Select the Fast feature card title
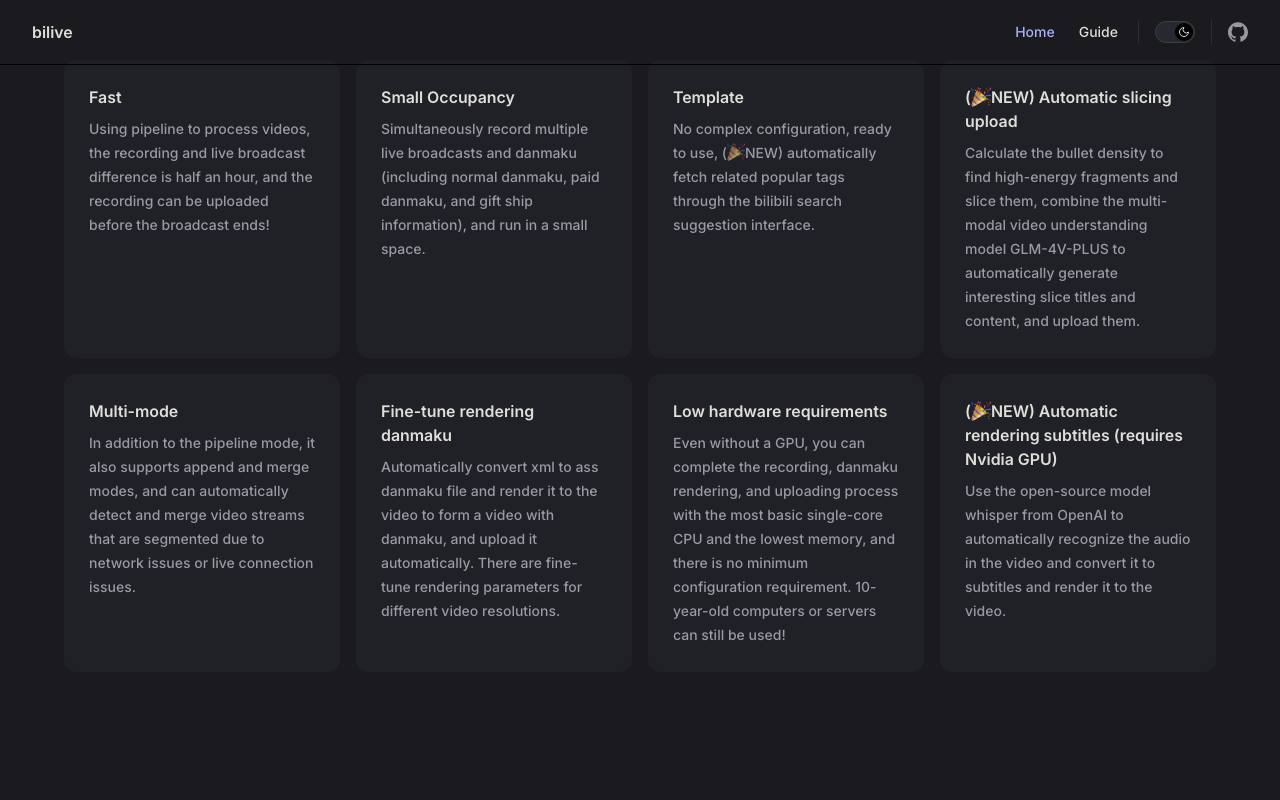 pyautogui.click(x=105, y=97)
